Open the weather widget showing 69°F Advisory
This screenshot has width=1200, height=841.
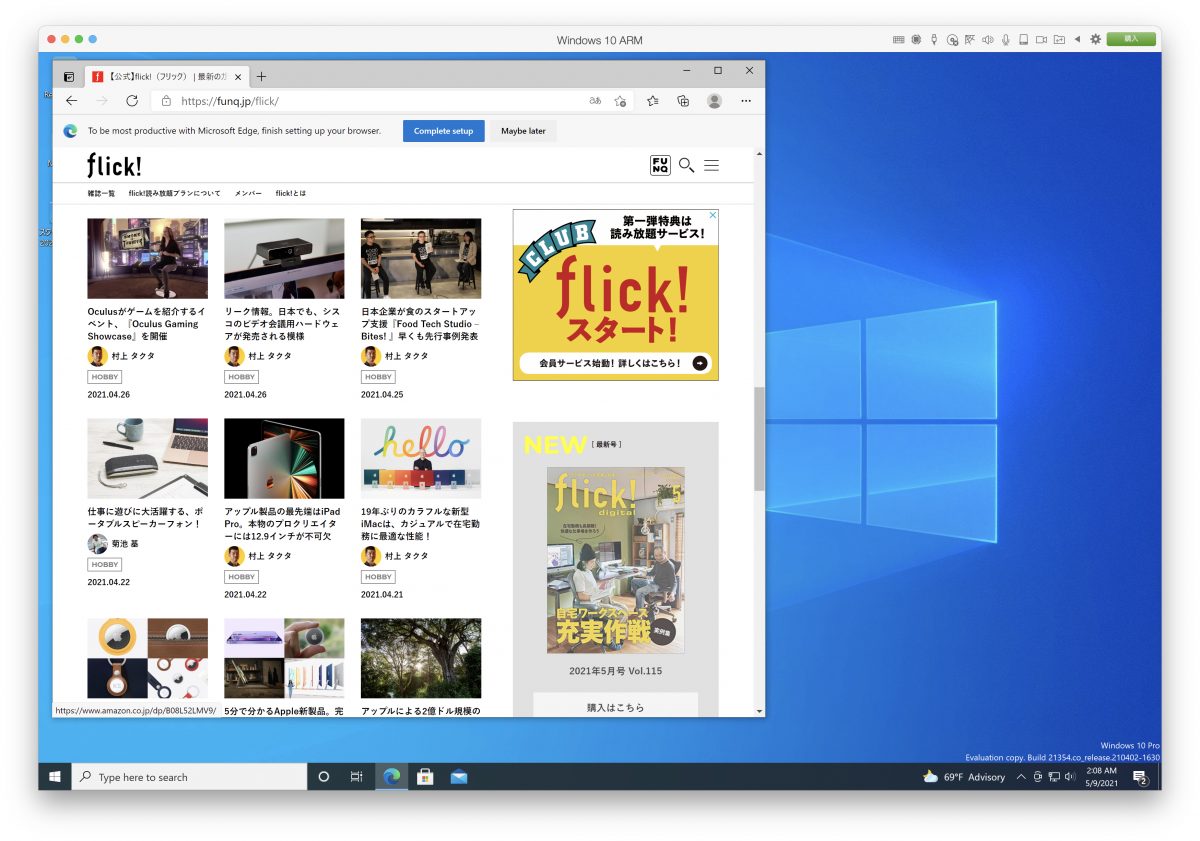[964, 777]
